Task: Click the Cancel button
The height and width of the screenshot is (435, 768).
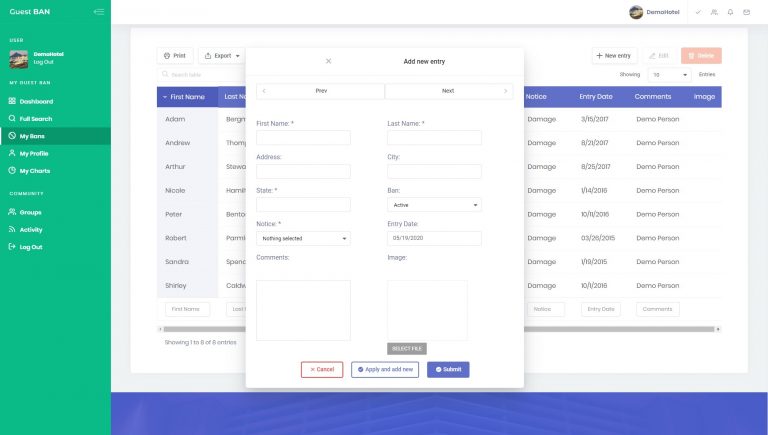Action: coord(322,369)
